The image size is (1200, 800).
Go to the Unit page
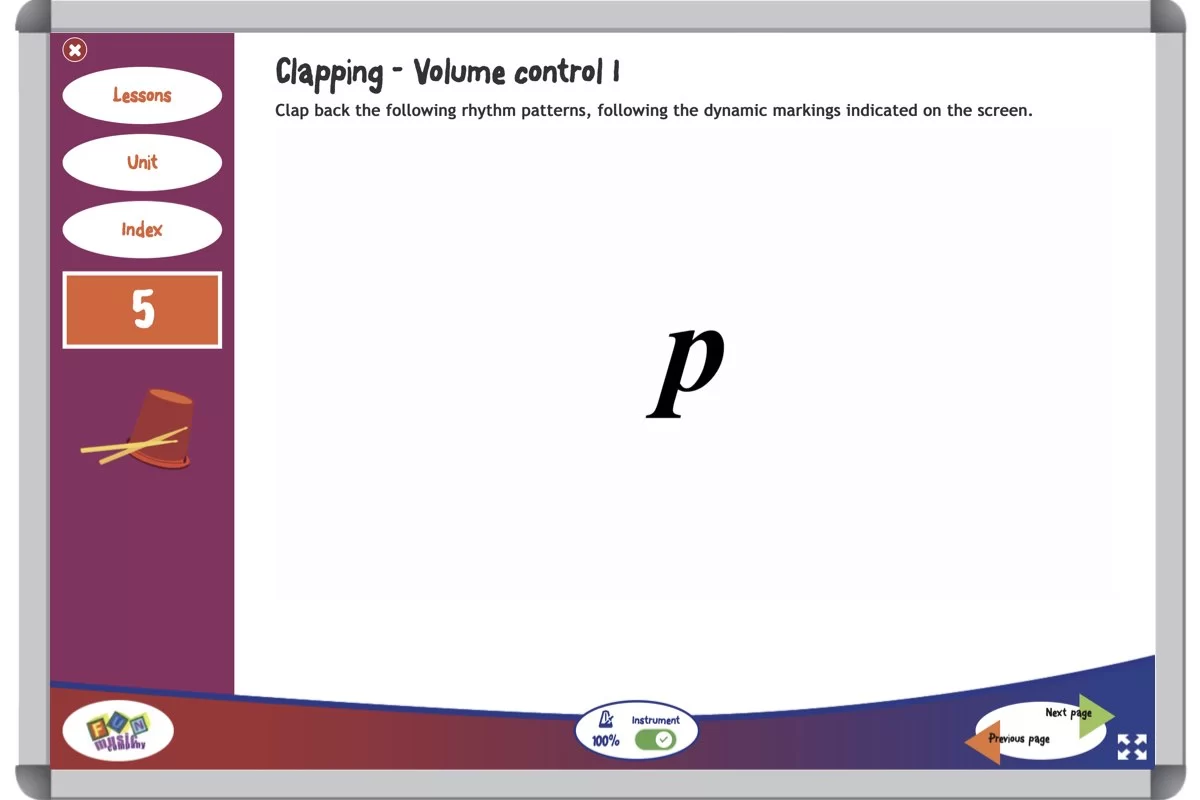click(142, 162)
